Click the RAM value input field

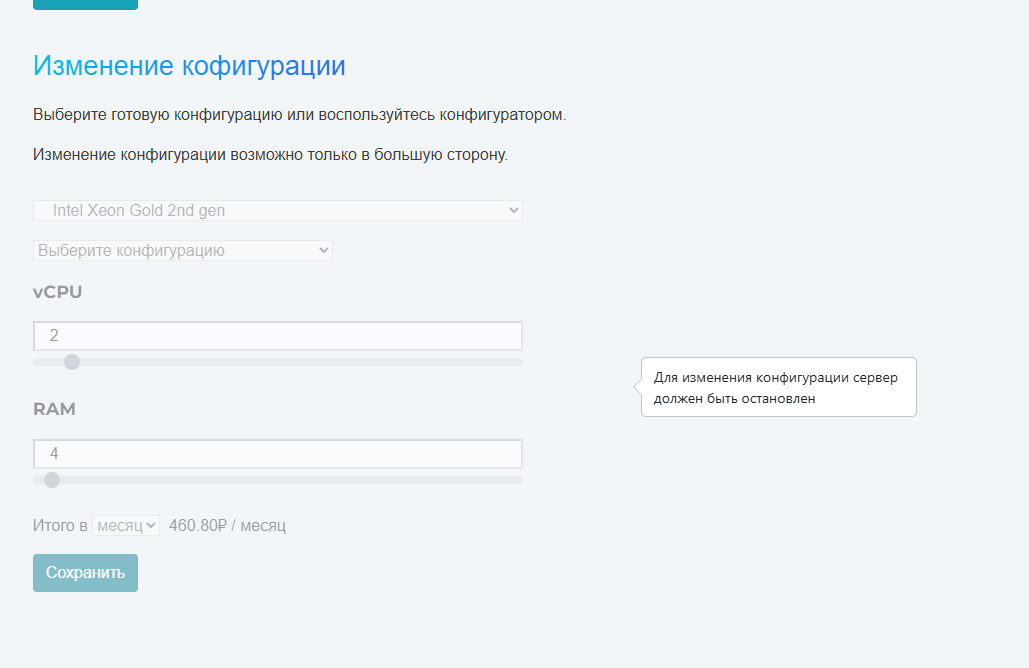(278, 454)
